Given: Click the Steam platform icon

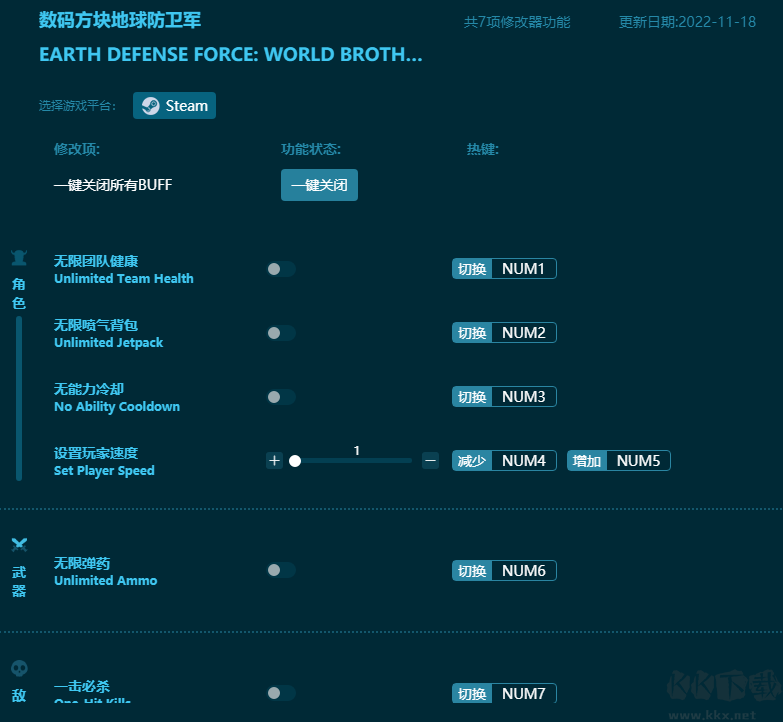Looking at the screenshot, I should point(151,106).
